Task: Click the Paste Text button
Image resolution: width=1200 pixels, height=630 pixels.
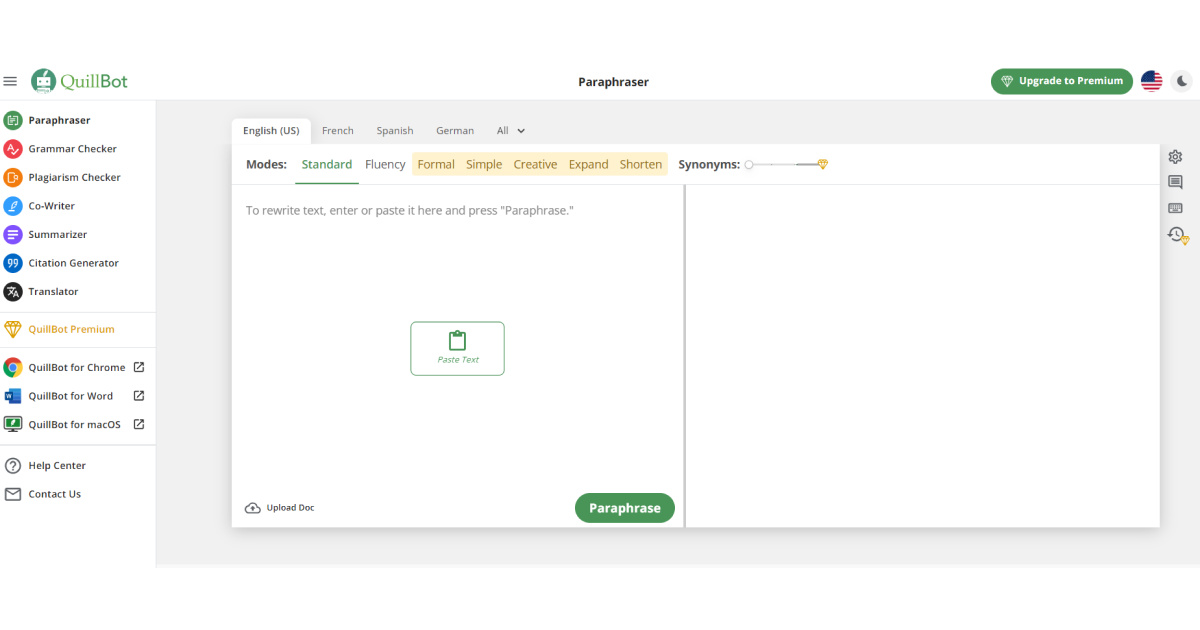Action: tap(457, 349)
